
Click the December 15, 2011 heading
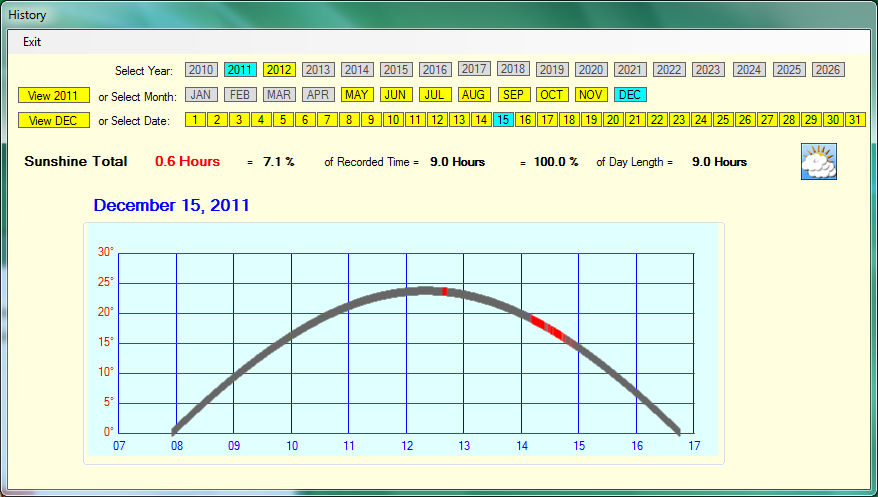point(171,205)
